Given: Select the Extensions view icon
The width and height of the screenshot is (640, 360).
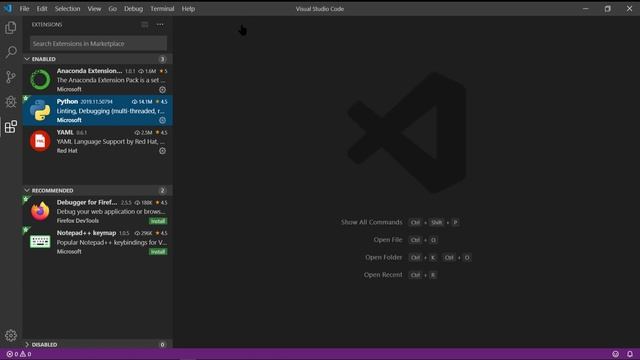Looking at the screenshot, I should click(11, 127).
